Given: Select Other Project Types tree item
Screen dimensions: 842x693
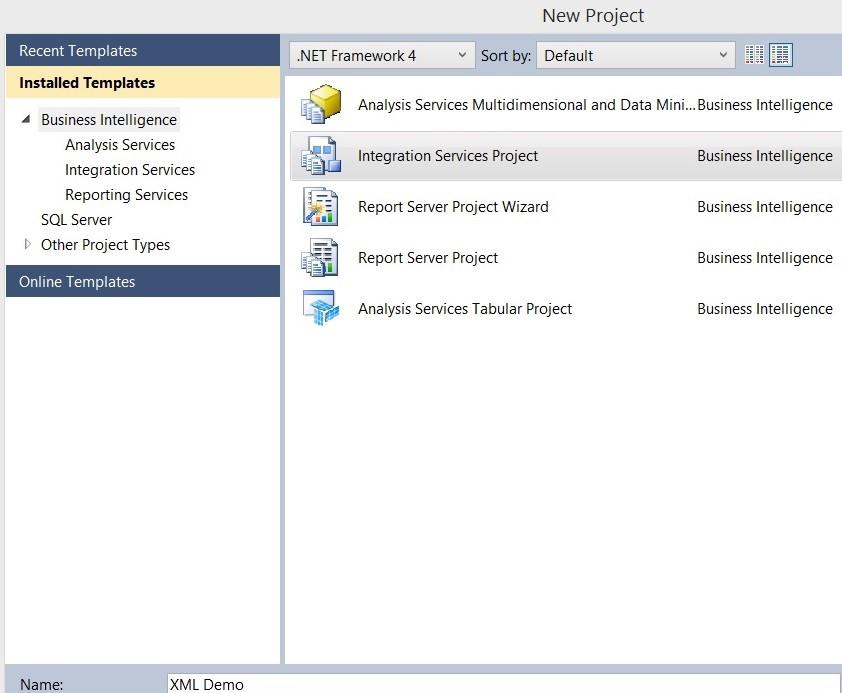Looking at the screenshot, I should (105, 245).
